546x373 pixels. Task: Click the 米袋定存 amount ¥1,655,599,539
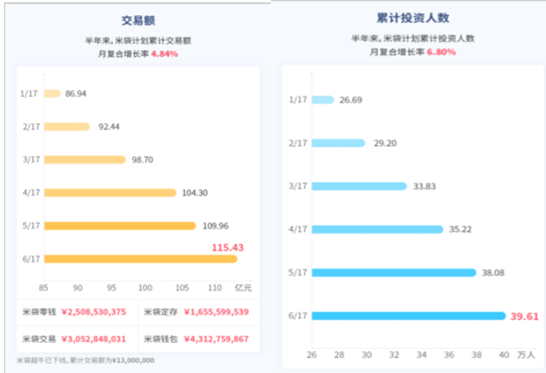click(216, 312)
